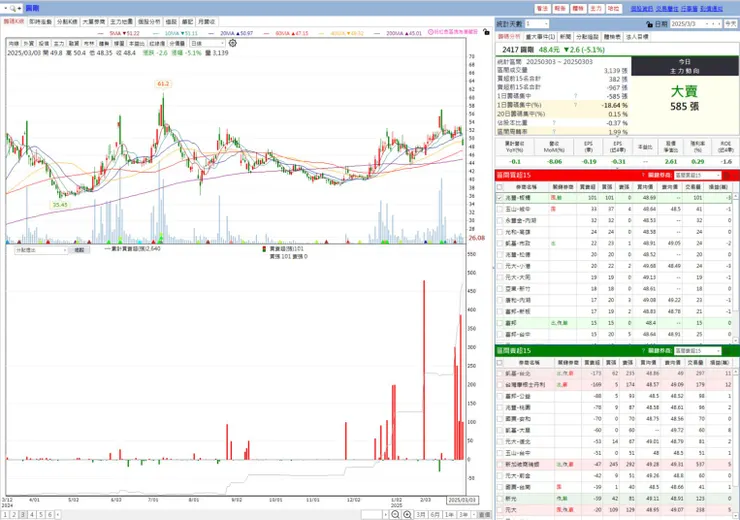Click the 主力 button in top bar

596,8
